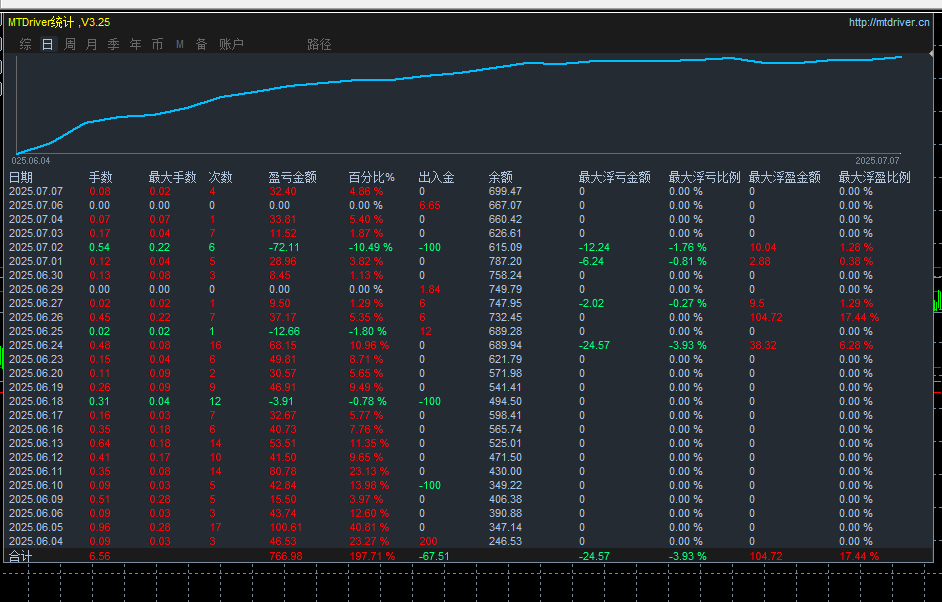This screenshot has height=602, width=942.
Task: Click the 最大浮亏比例 column header
Action: pos(705,177)
